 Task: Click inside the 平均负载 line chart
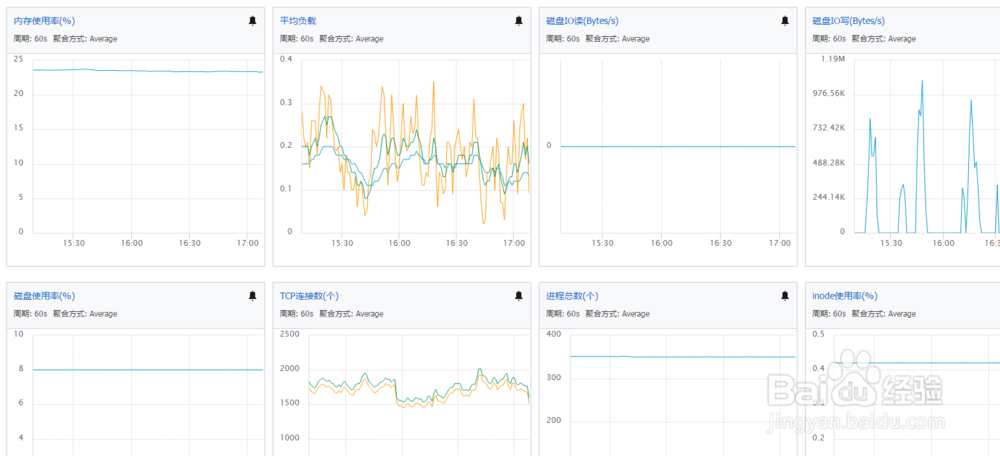coord(415,150)
